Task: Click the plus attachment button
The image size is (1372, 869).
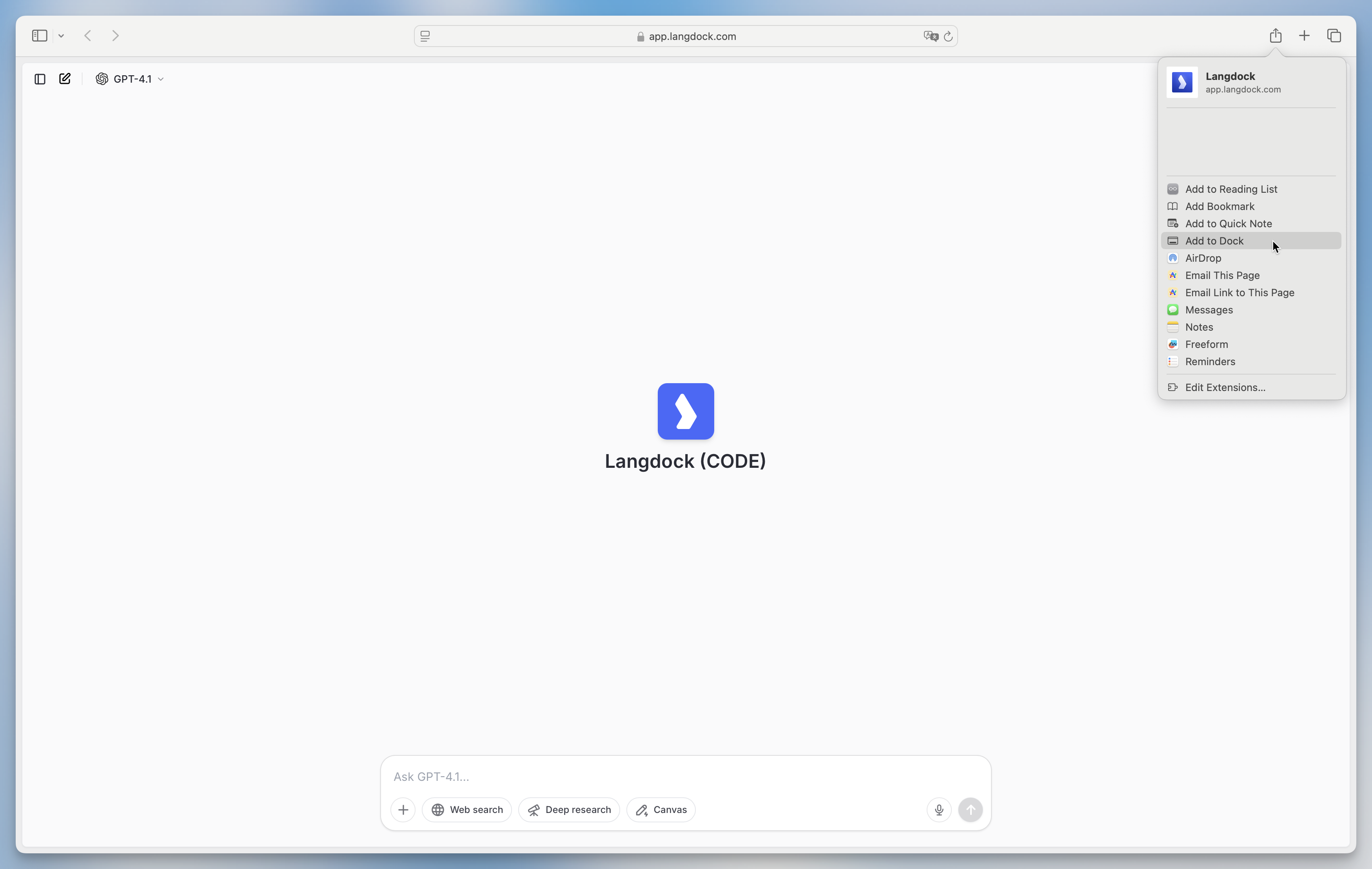Action: (x=403, y=809)
